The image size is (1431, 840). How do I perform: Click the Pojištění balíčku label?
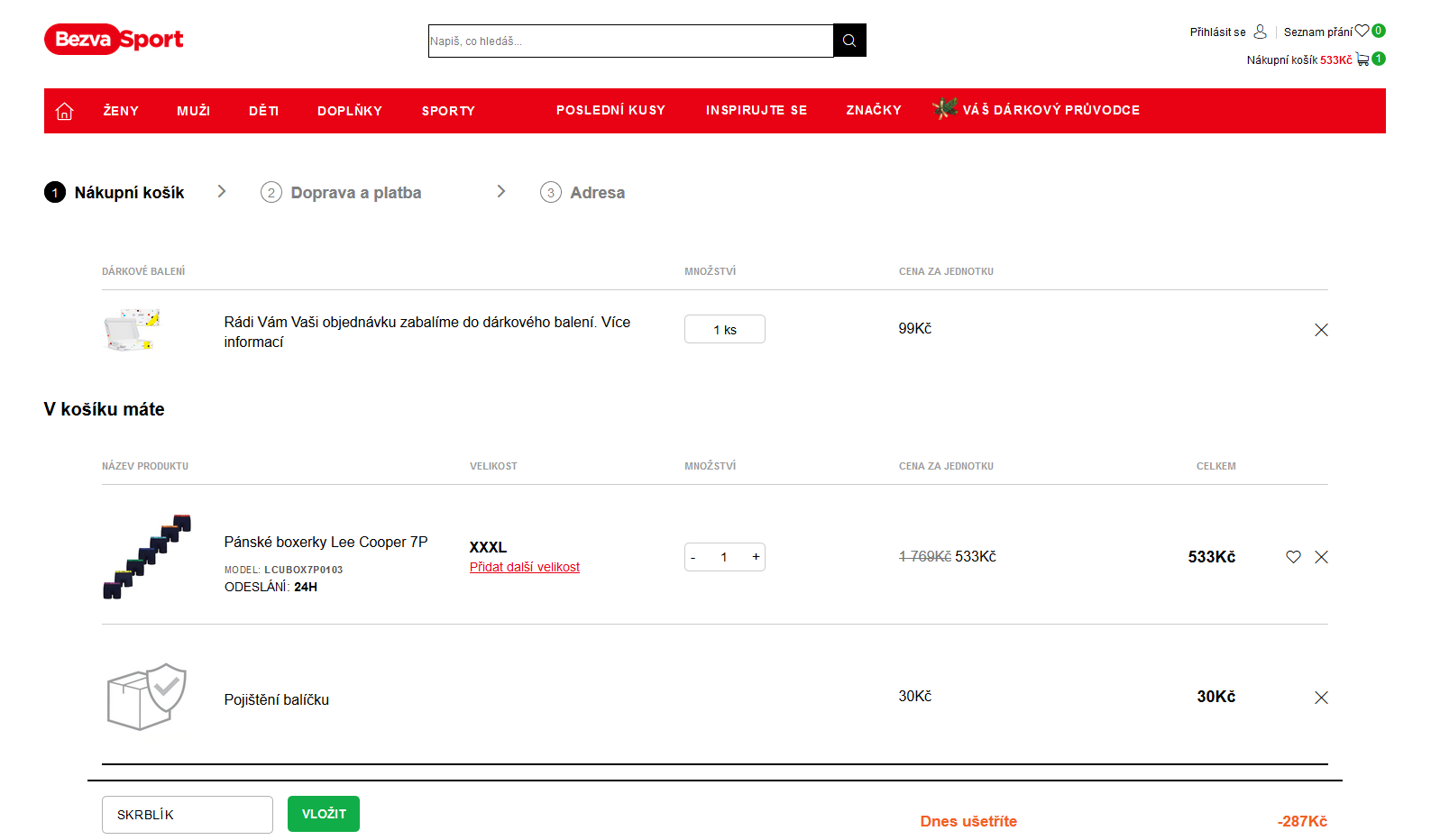[x=277, y=699]
